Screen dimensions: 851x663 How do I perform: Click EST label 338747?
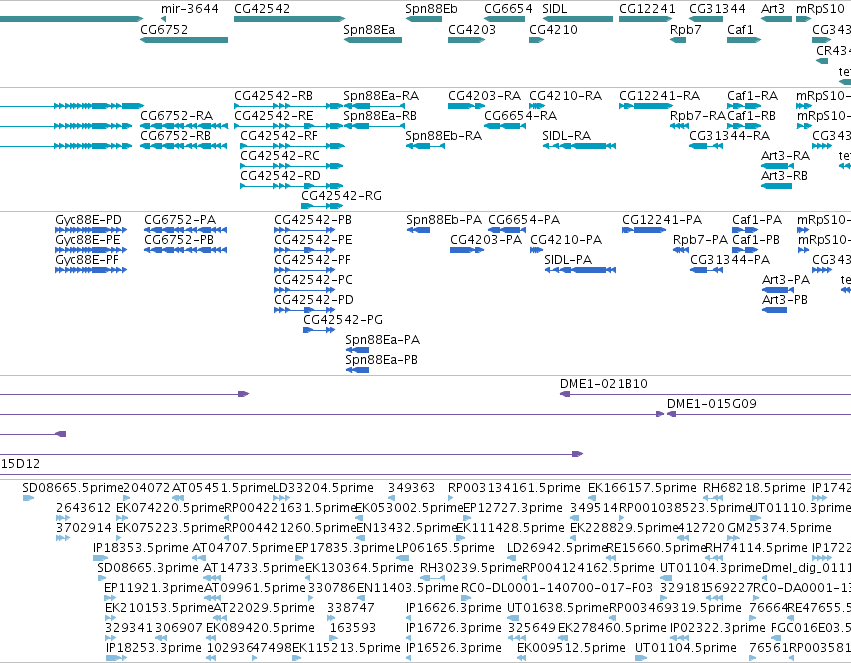[350, 608]
